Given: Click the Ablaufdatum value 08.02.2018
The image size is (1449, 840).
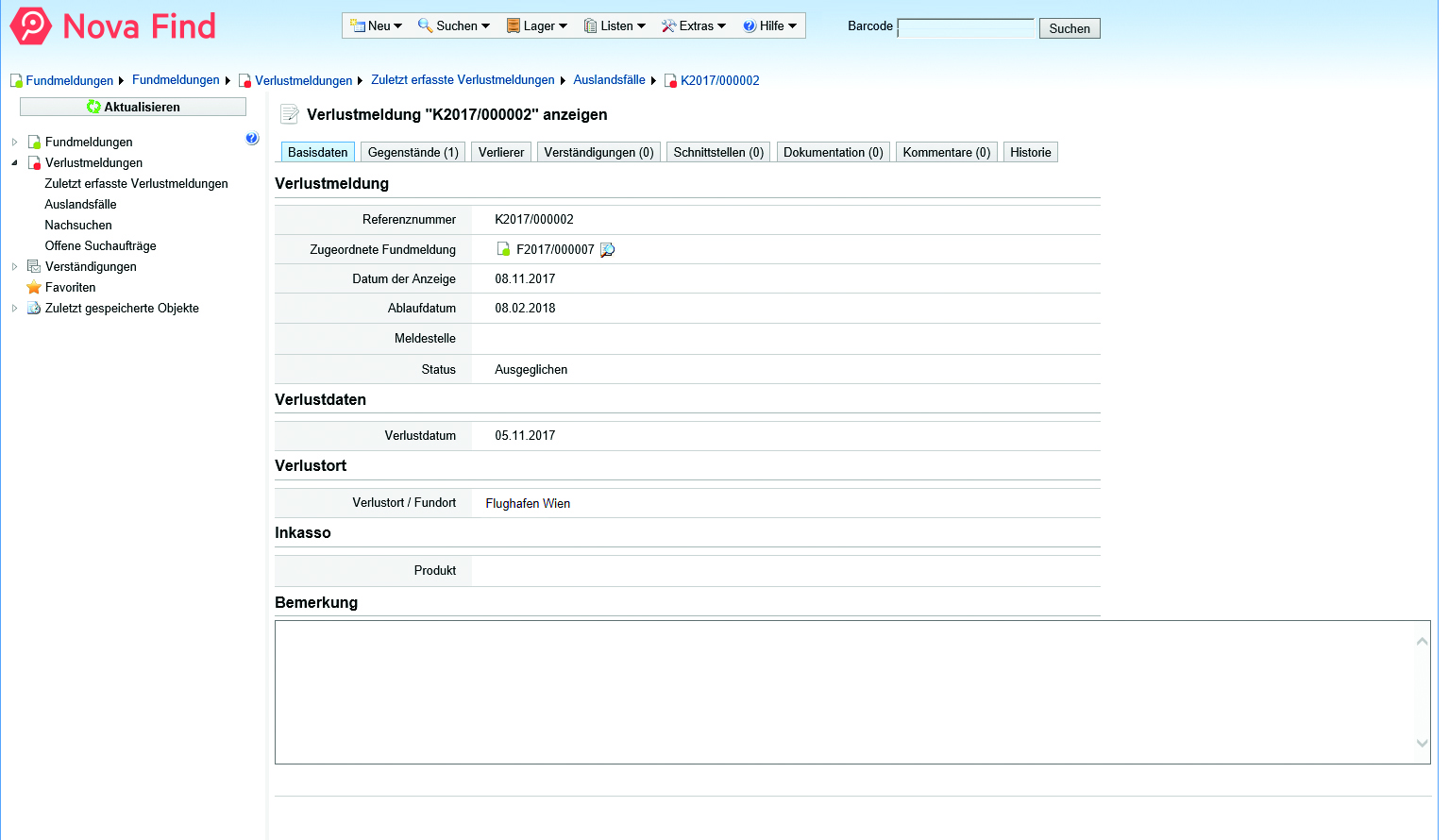Looking at the screenshot, I should click(x=525, y=308).
